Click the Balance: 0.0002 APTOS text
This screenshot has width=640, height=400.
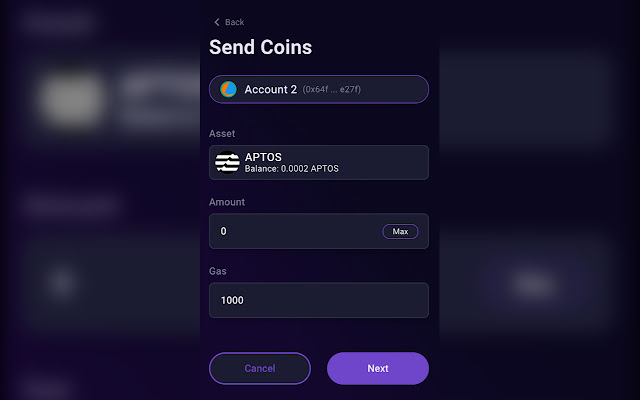pos(291,169)
